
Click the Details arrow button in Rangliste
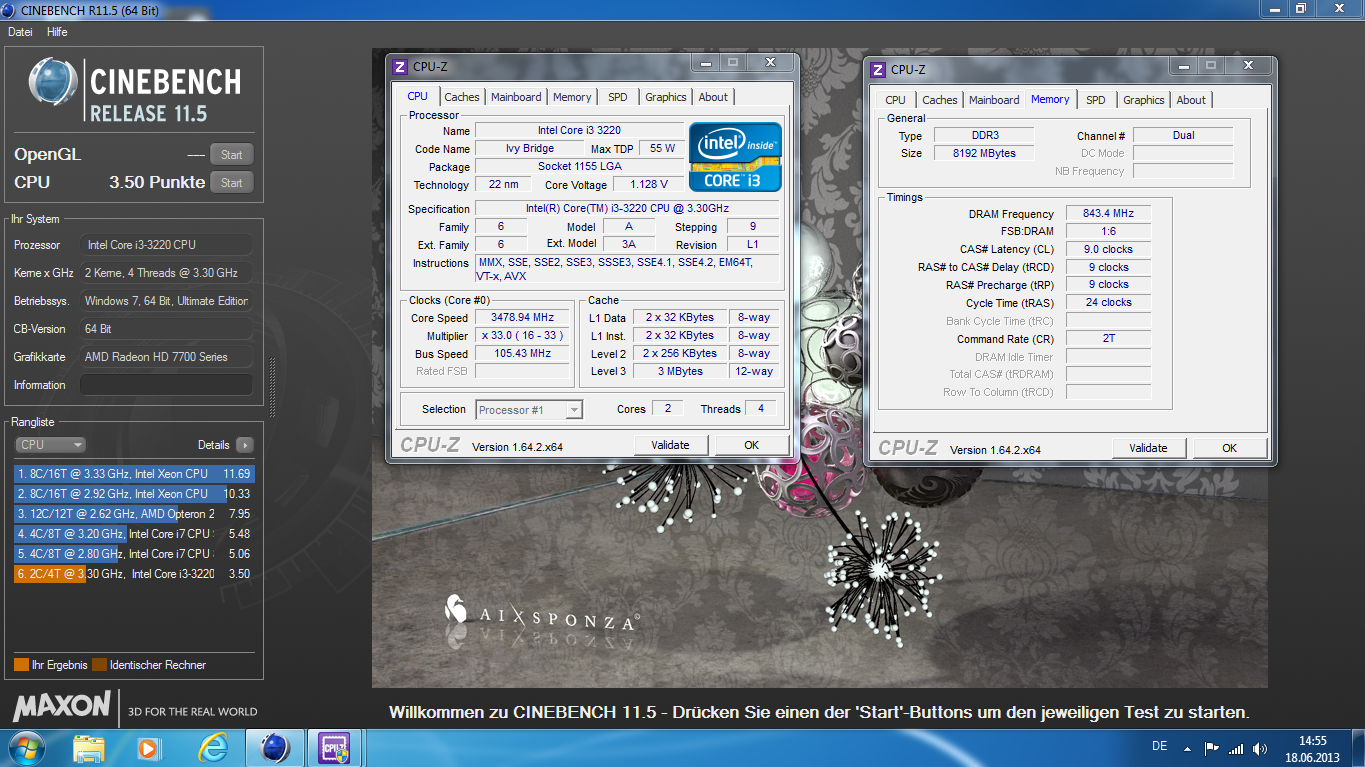244,445
